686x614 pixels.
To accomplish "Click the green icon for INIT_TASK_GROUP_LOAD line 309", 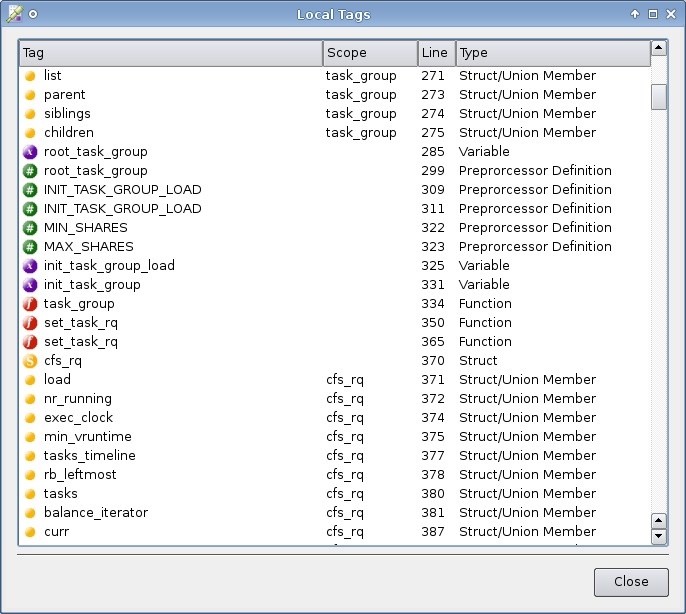I will [x=30, y=190].
